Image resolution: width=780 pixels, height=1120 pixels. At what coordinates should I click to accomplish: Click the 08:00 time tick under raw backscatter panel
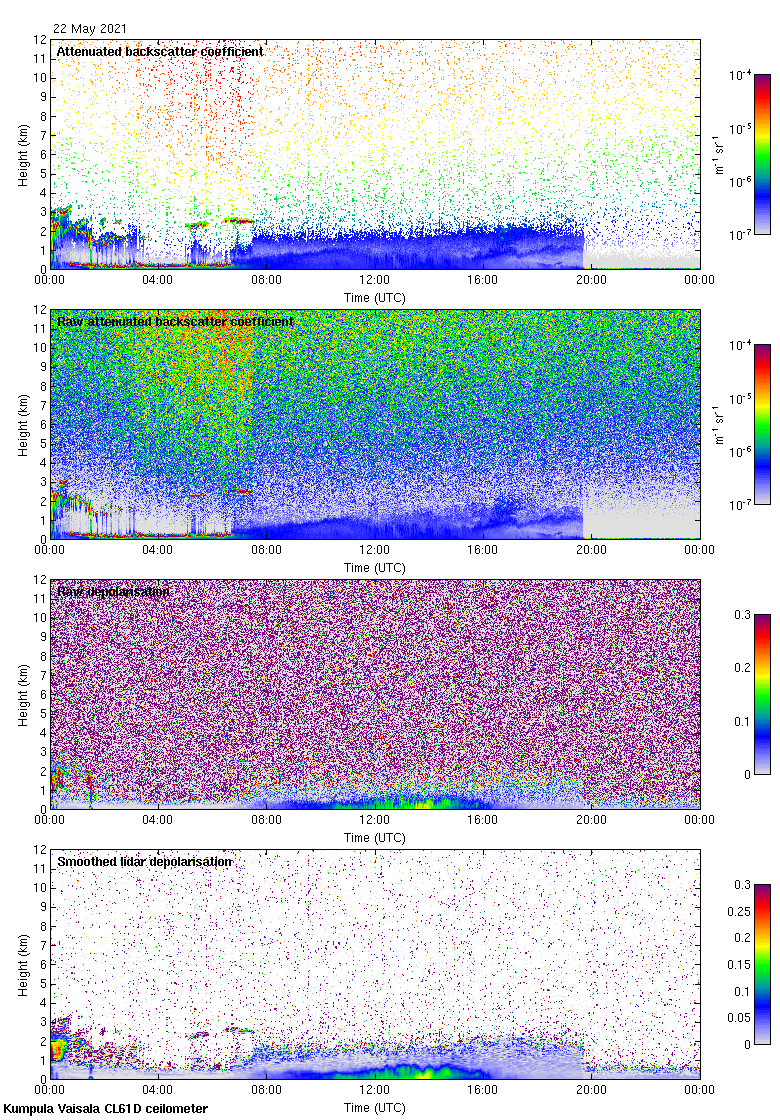tap(266, 549)
